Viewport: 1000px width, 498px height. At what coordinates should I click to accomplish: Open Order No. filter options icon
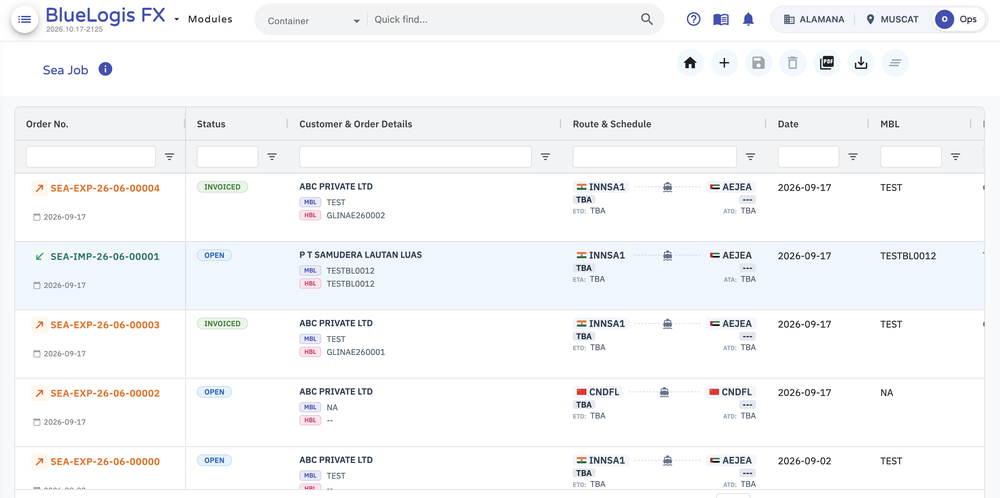pyautogui.click(x=170, y=157)
